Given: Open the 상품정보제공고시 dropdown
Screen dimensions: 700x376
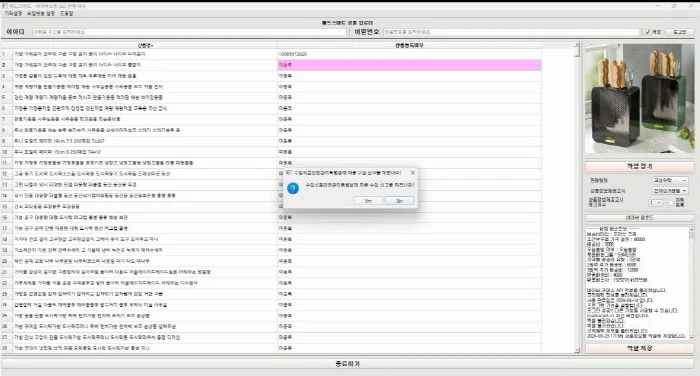Looking at the screenshot, I should [x=670, y=191].
